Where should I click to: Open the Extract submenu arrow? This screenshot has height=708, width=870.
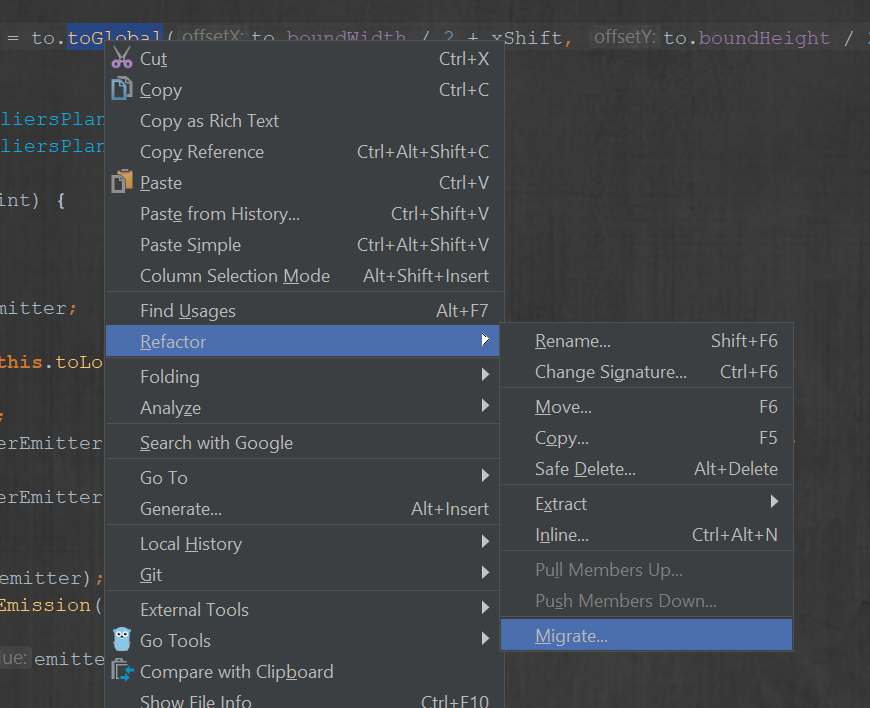pos(773,503)
